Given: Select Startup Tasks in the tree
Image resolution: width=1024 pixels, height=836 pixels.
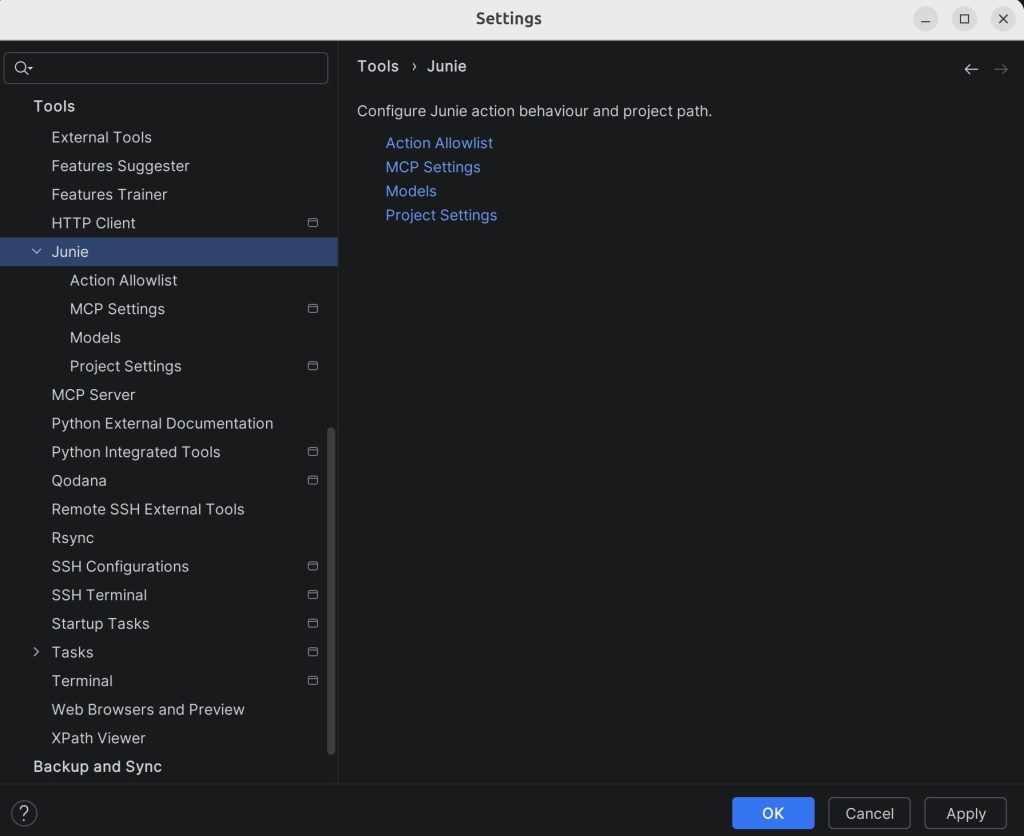Looking at the screenshot, I should point(168,624).
